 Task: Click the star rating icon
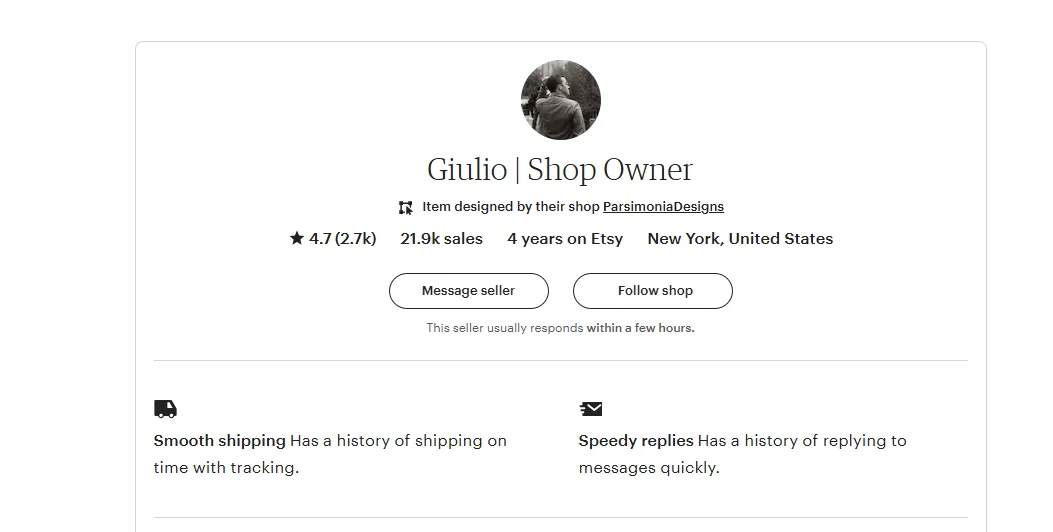pyautogui.click(x=297, y=239)
